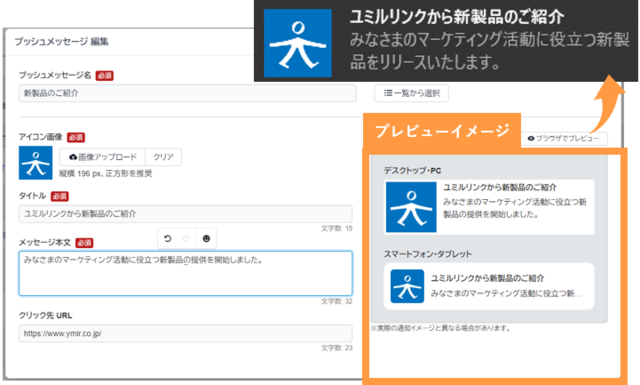The height and width of the screenshot is (385, 640).
Task: Click the large notification popup logo icon
Action: (x=298, y=43)
